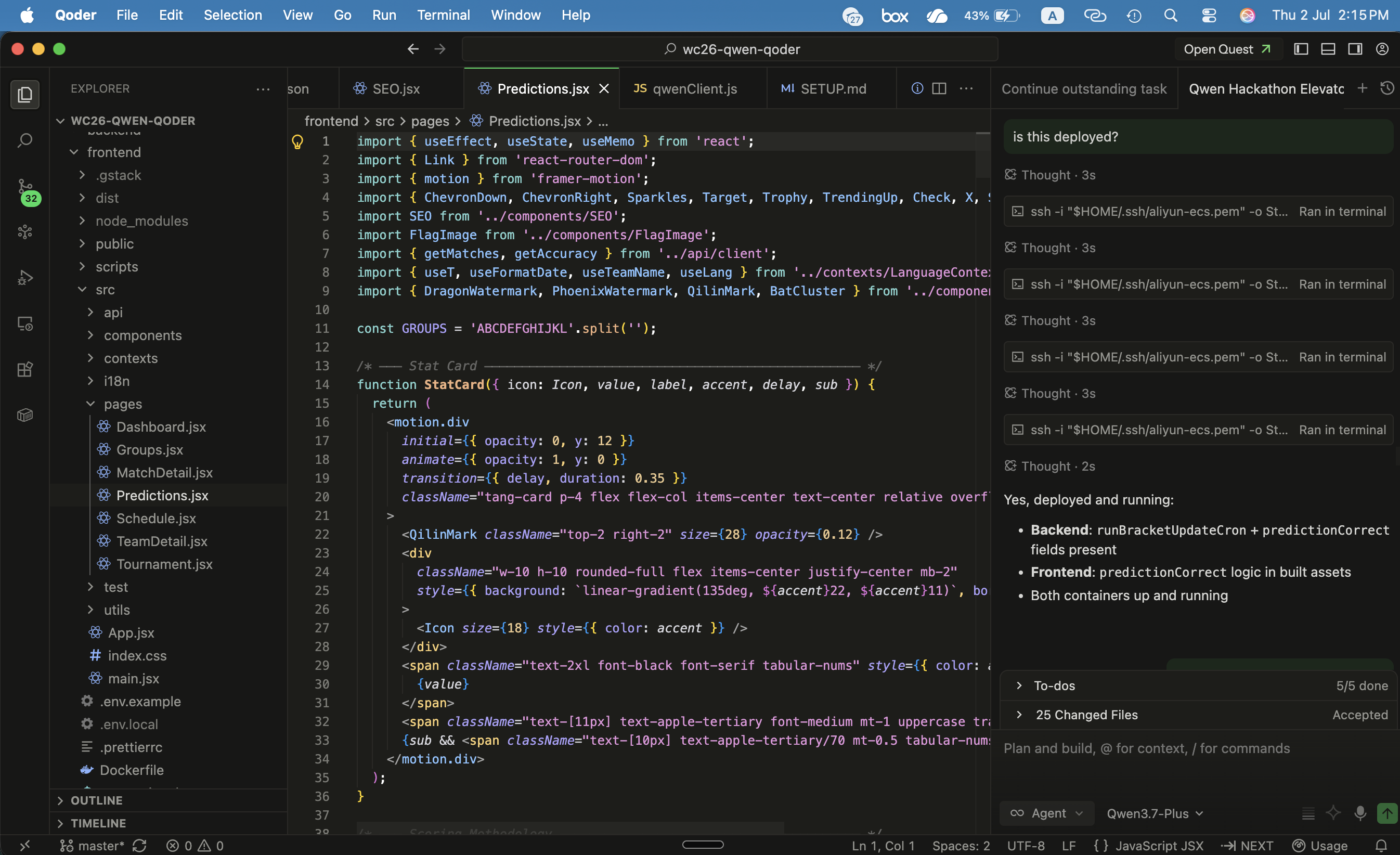
Task: Toggle the primary side bar layout icon
Action: pos(1301,49)
